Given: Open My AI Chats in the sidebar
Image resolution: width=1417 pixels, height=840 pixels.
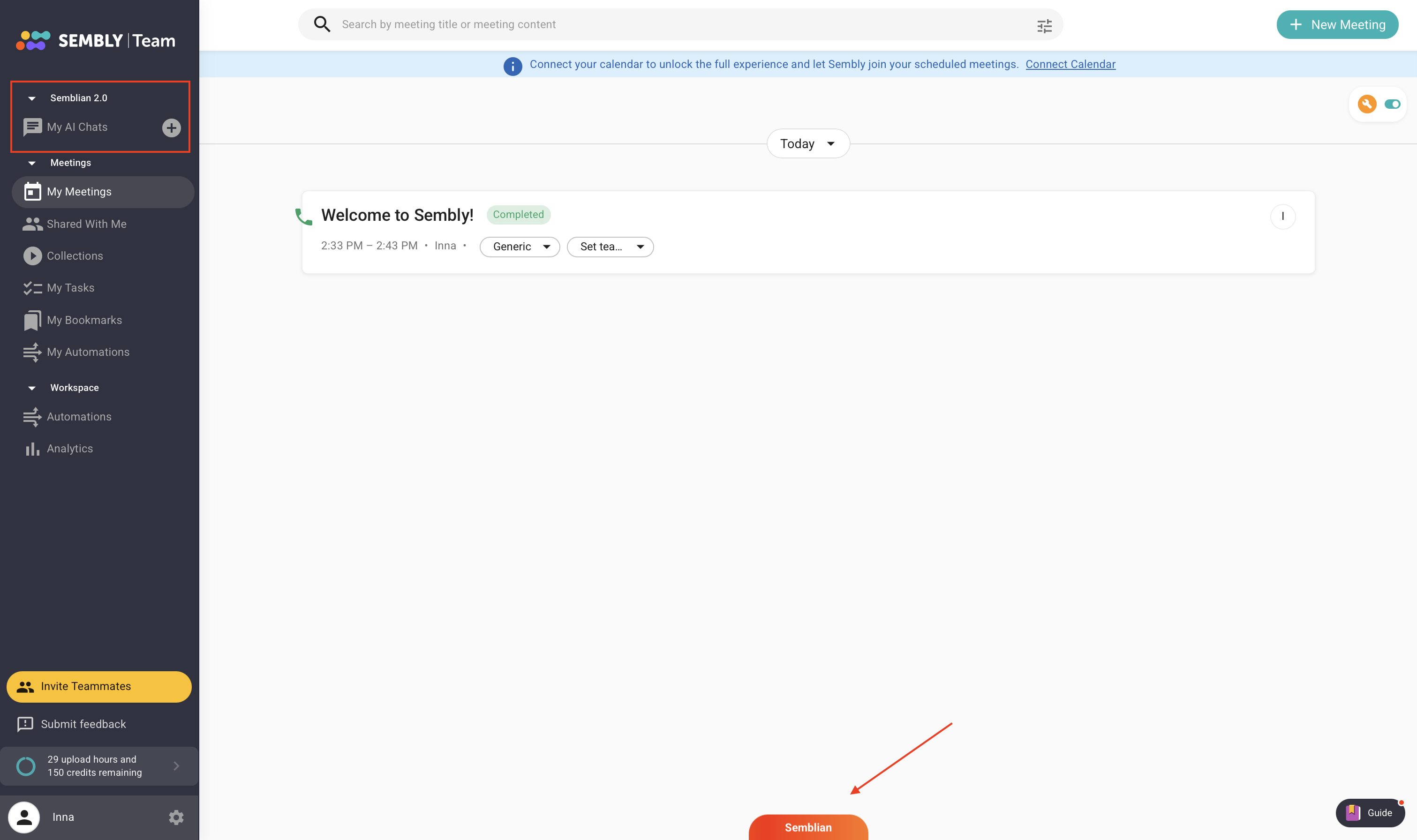Looking at the screenshot, I should [x=77, y=127].
